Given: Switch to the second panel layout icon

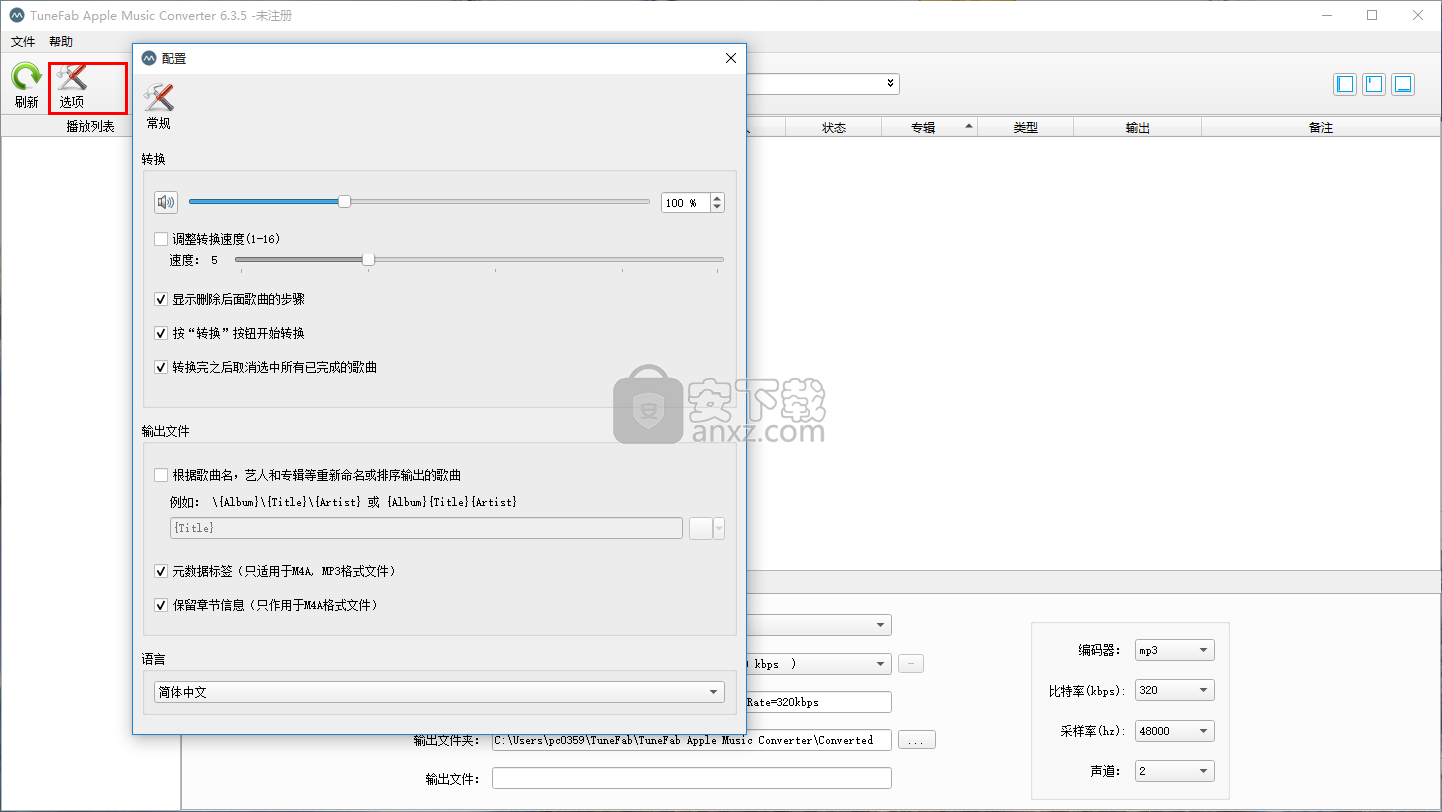Looking at the screenshot, I should click(1374, 84).
